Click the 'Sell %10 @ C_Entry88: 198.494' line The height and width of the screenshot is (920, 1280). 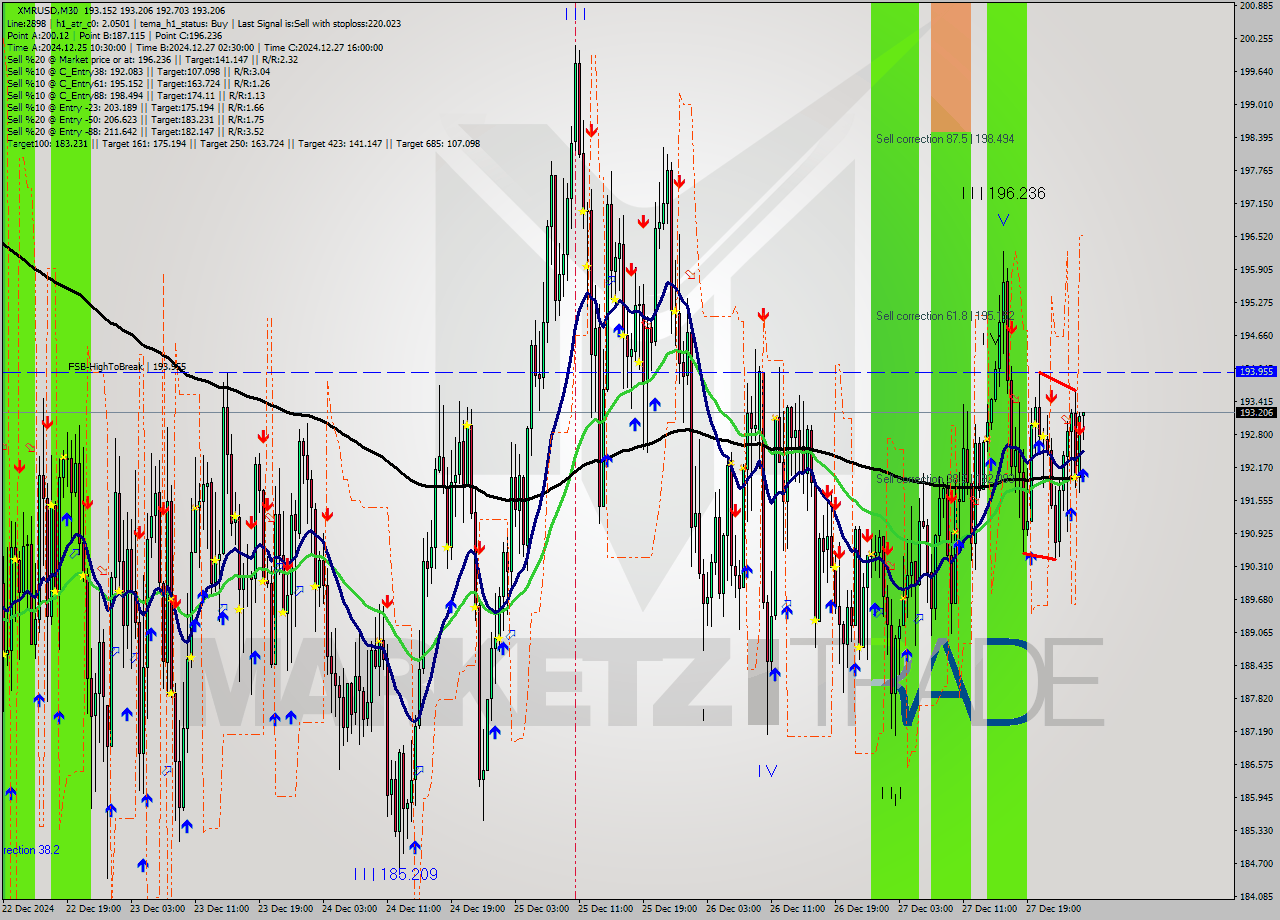(x=135, y=95)
